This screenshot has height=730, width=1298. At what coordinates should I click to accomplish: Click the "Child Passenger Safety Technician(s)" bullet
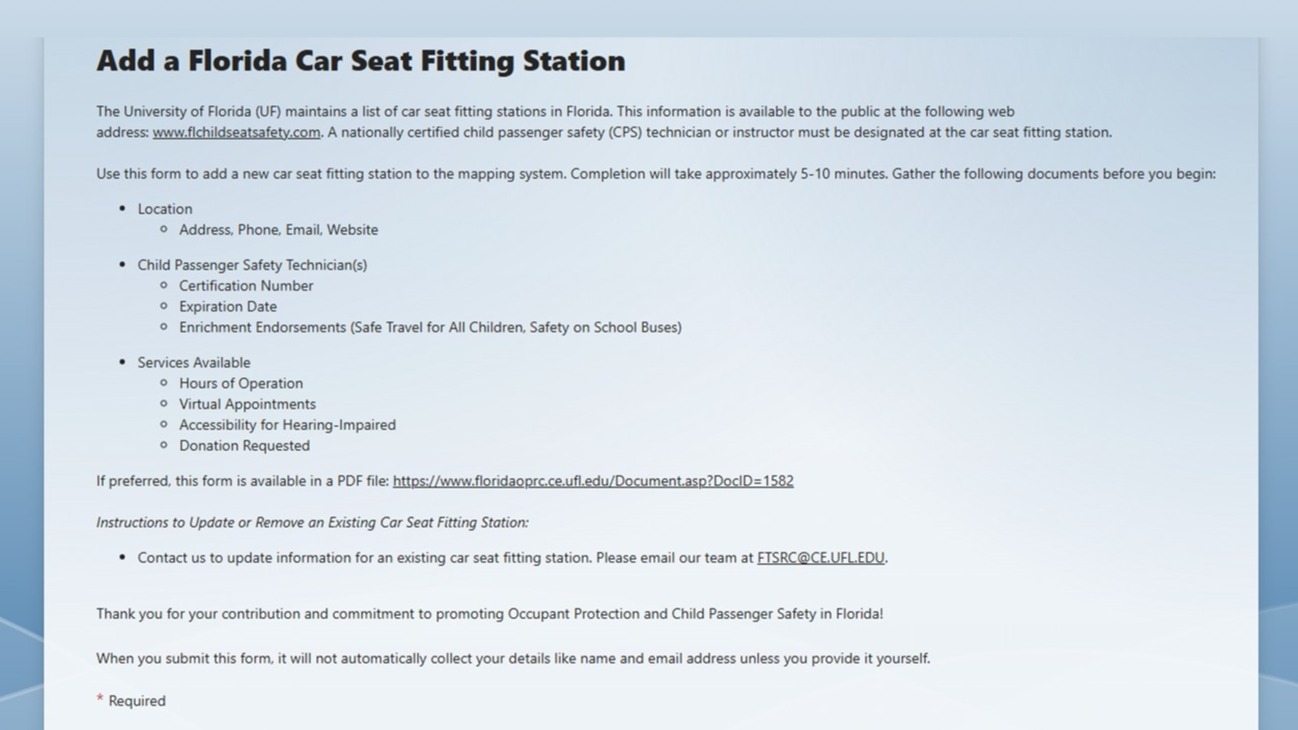point(252,265)
